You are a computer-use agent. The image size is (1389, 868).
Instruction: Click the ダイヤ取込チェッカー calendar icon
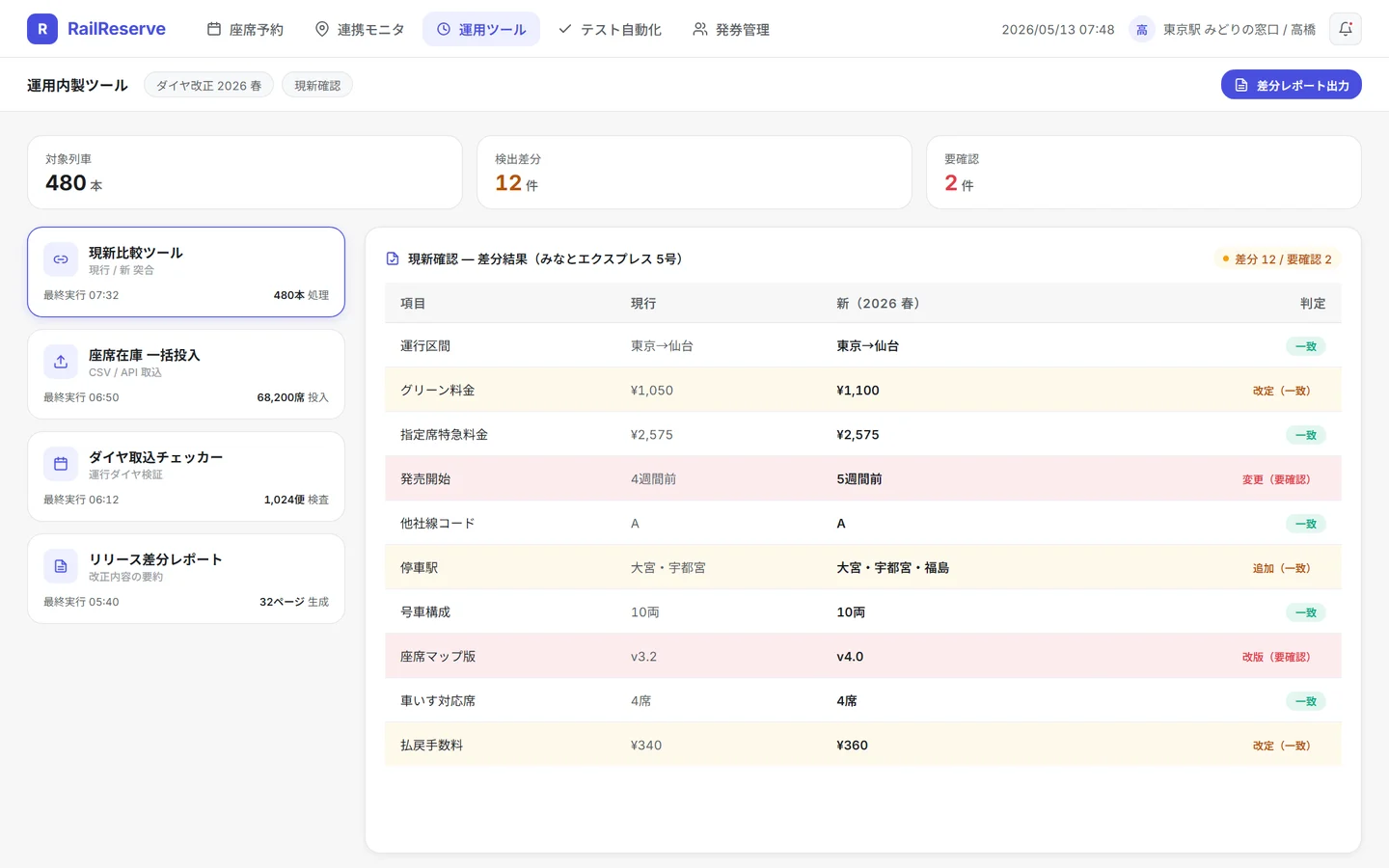click(61, 464)
